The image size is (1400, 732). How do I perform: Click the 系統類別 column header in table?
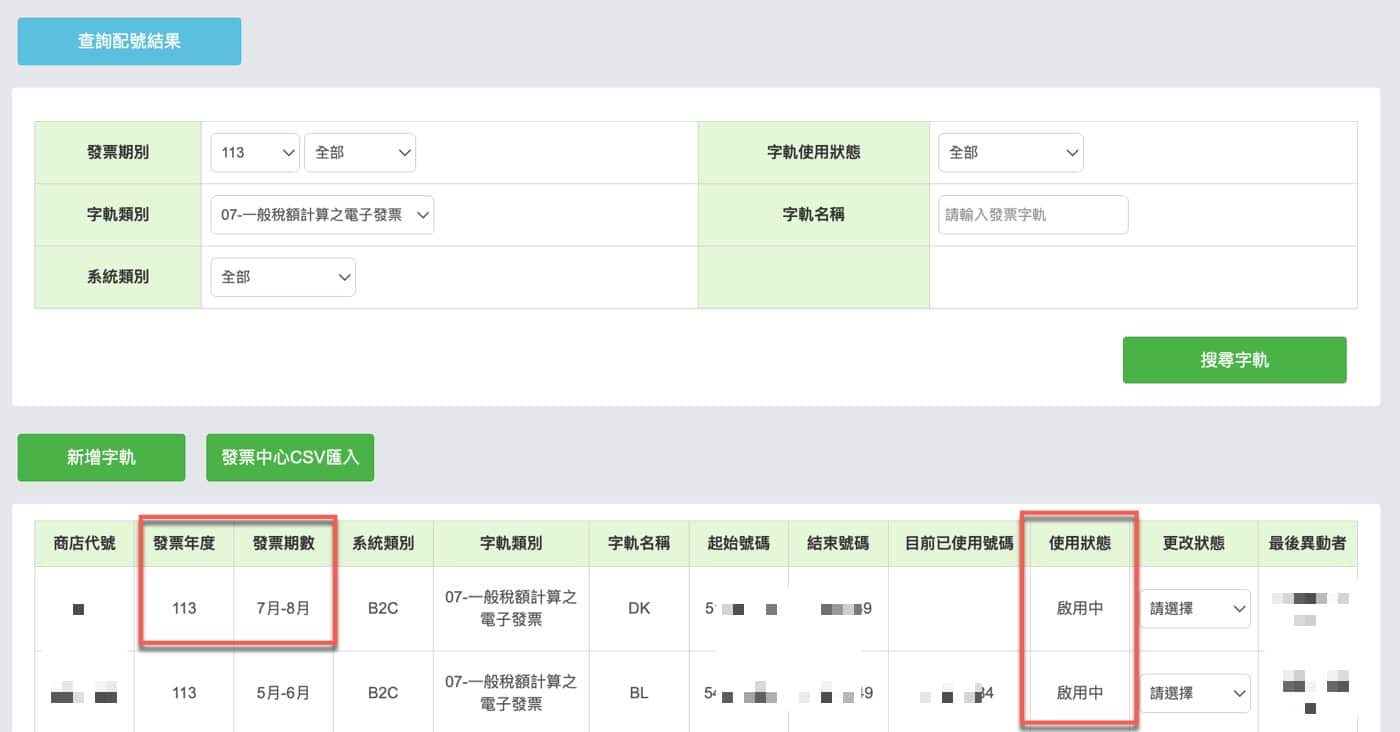click(x=383, y=543)
